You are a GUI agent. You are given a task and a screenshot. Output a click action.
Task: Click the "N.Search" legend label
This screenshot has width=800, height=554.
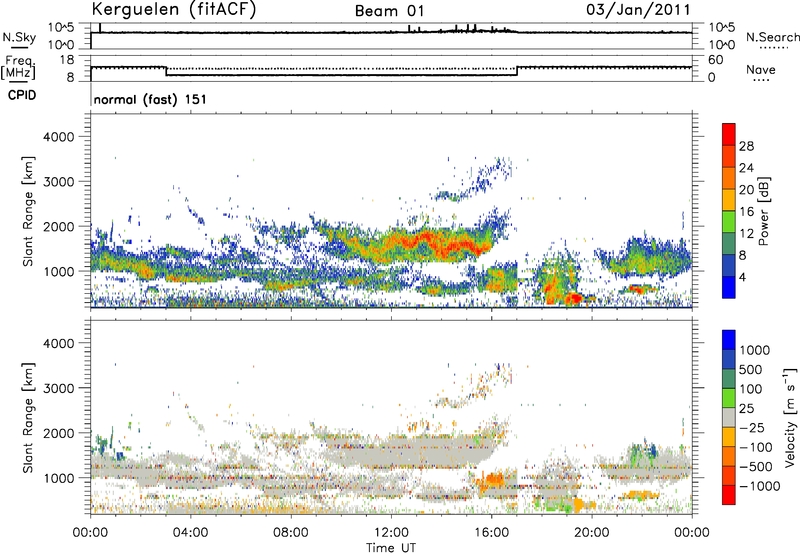[772, 37]
